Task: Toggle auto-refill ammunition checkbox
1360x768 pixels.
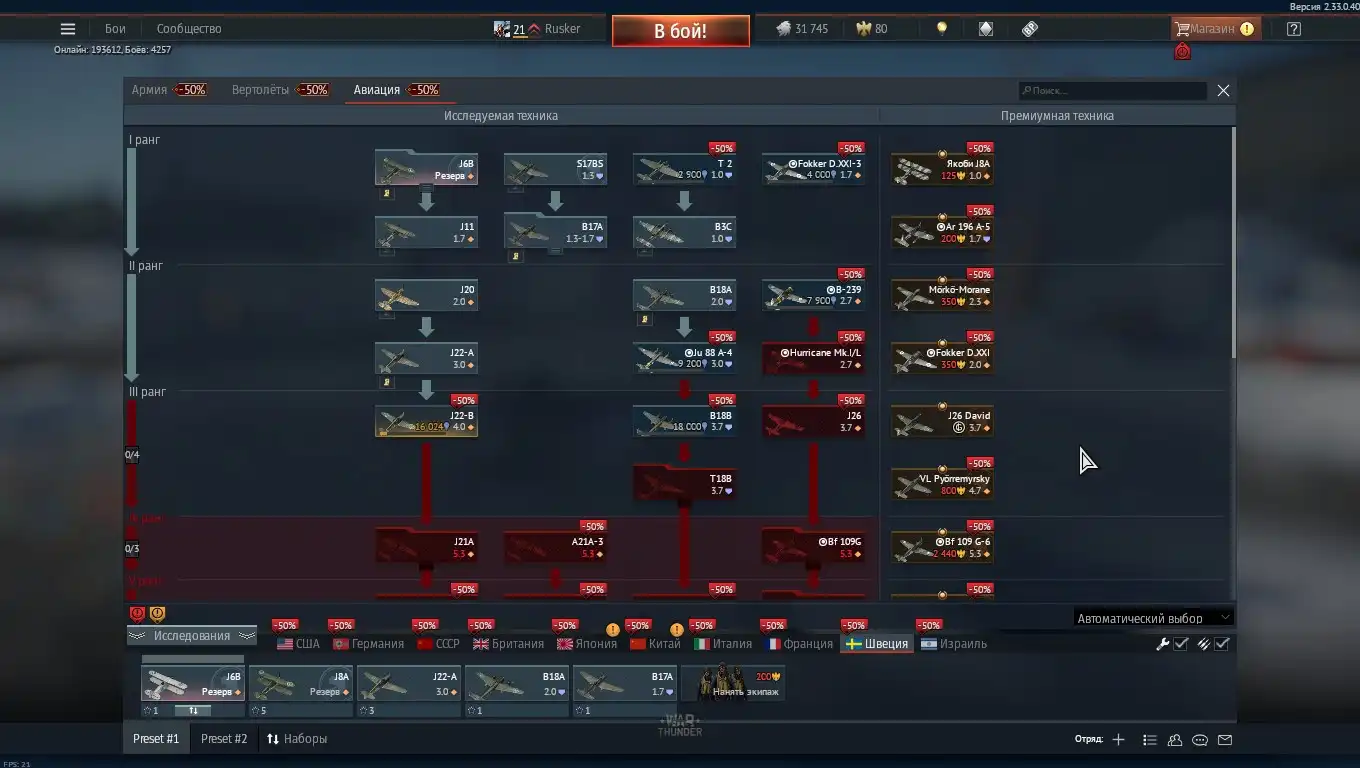Action: tap(1222, 644)
